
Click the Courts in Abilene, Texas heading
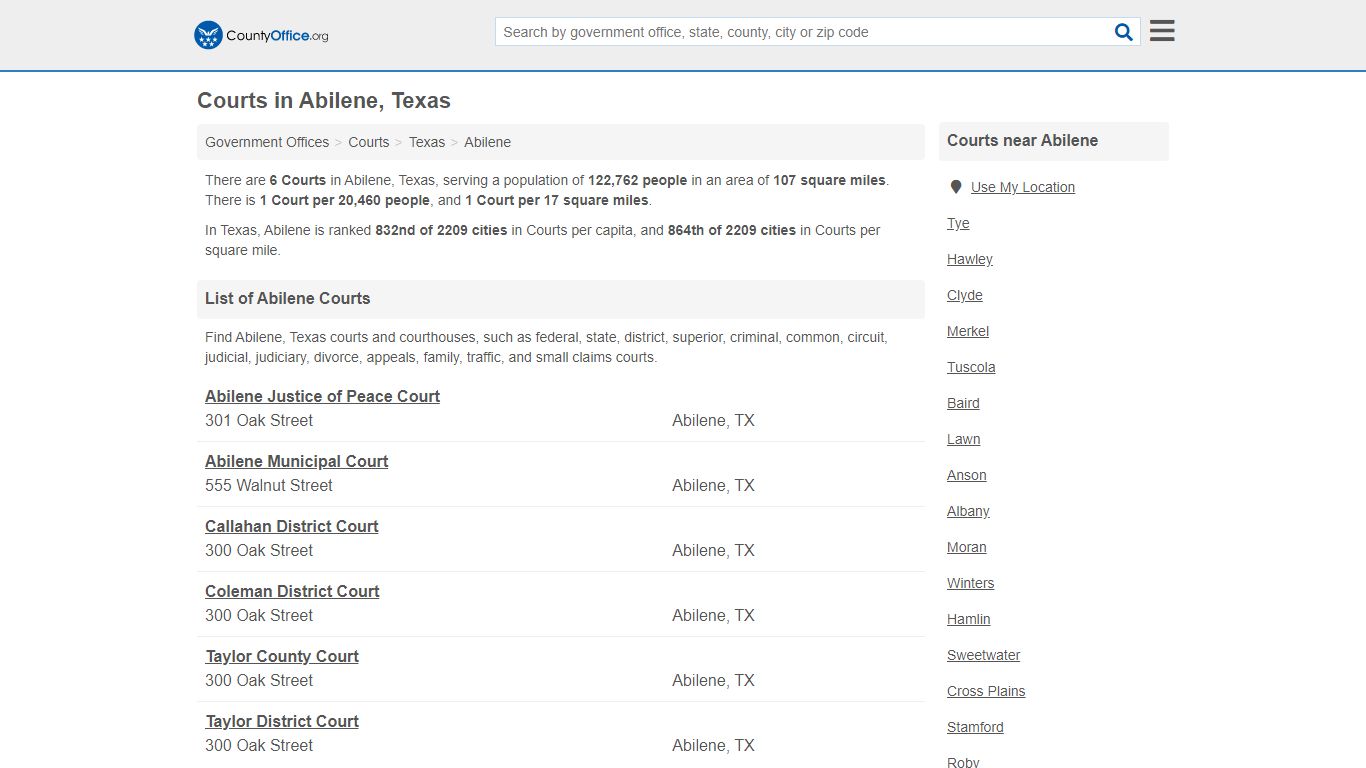click(324, 101)
